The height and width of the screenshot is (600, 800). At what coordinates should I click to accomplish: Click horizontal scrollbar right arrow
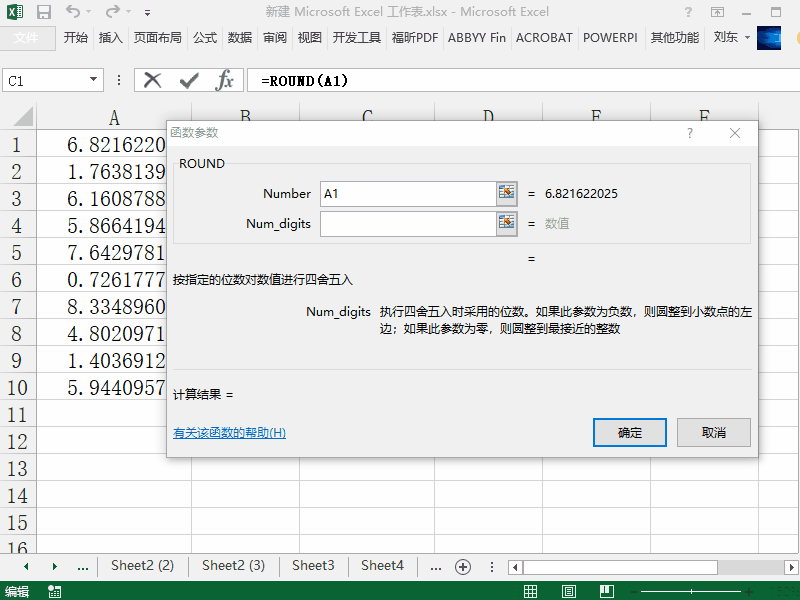tap(791, 567)
